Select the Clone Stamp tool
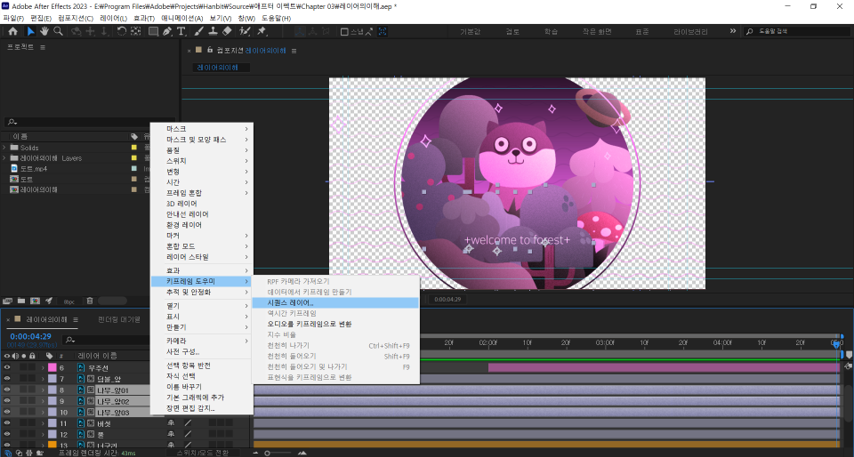 (213, 32)
